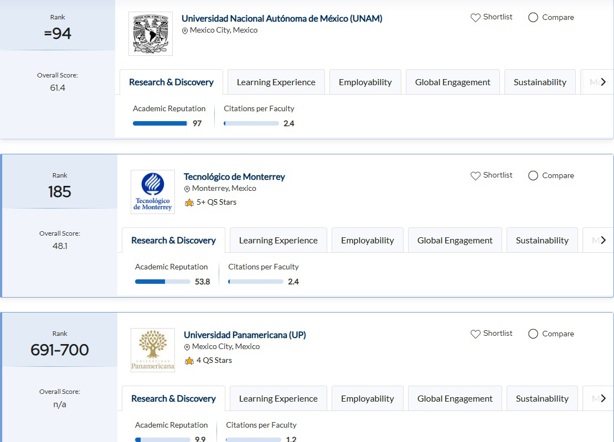
Task: Open Employability tab for UNAM
Action: pyautogui.click(x=365, y=82)
